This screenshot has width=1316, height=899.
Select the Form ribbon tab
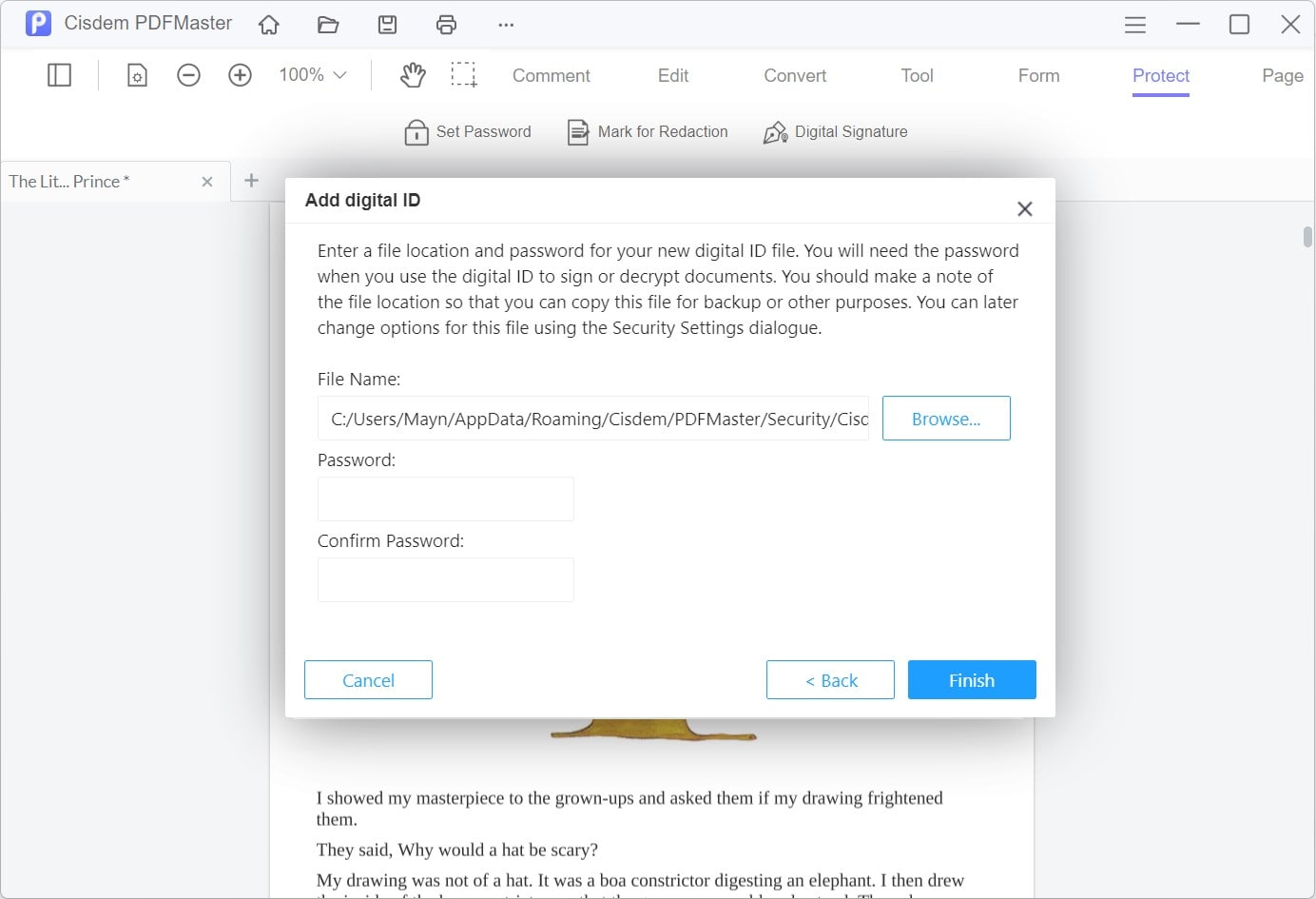click(x=1037, y=75)
